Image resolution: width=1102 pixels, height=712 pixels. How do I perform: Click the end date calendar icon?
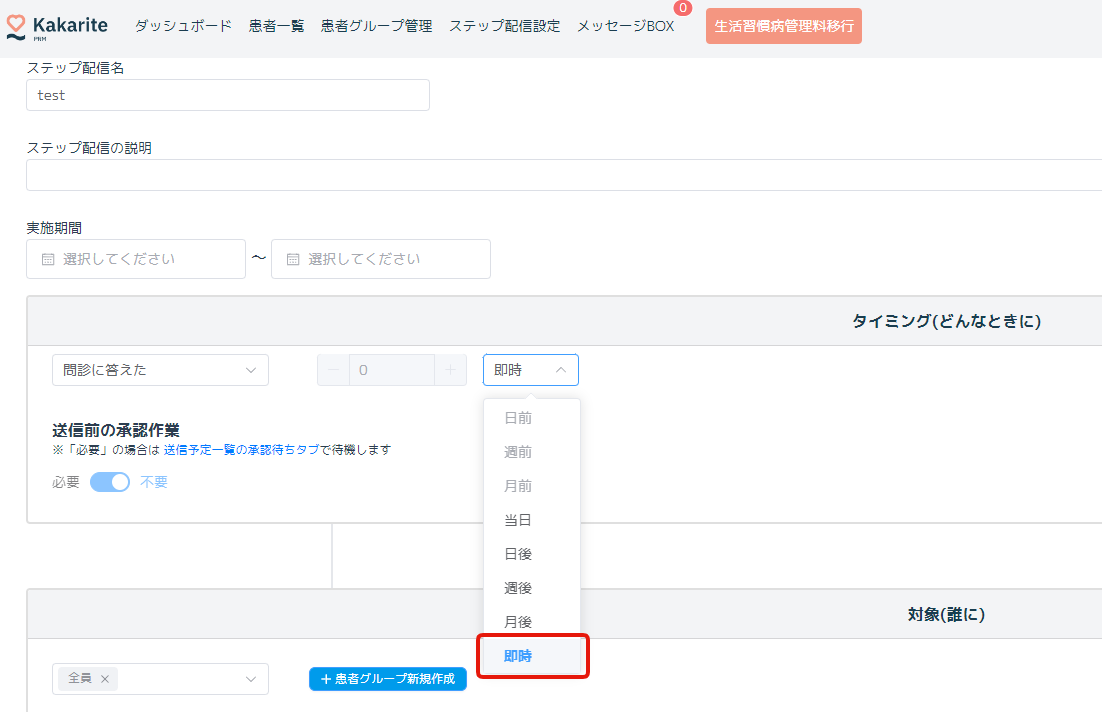click(293, 259)
